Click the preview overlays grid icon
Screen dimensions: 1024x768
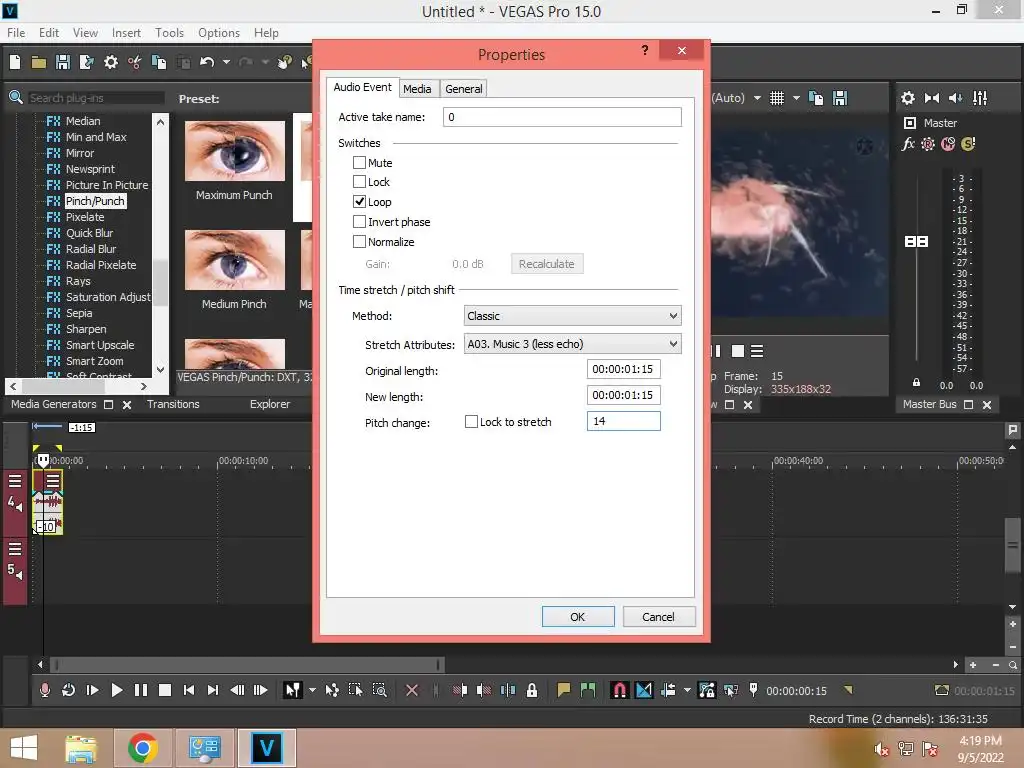pyautogui.click(x=776, y=98)
